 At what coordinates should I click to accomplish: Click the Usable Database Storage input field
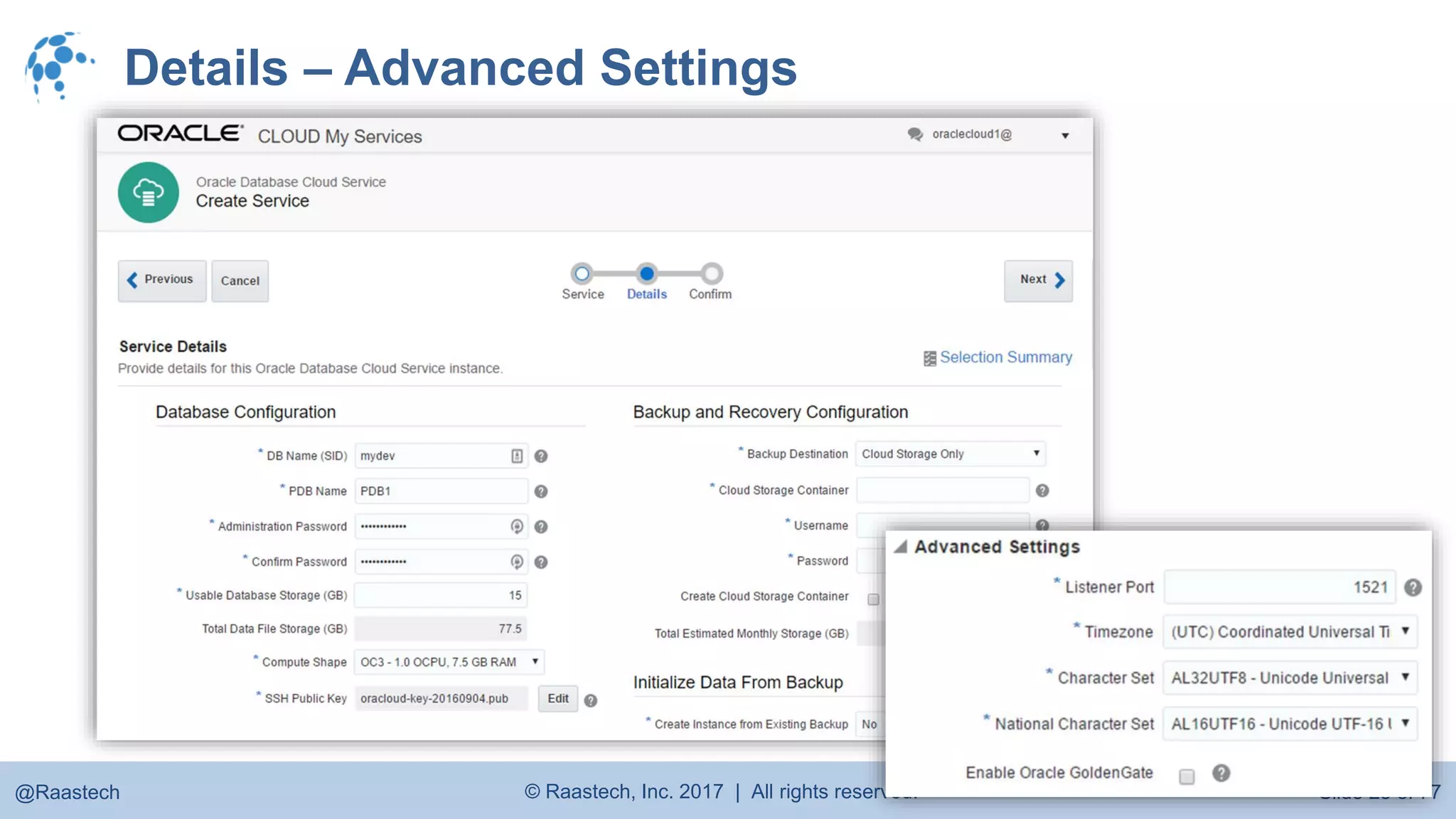441,595
